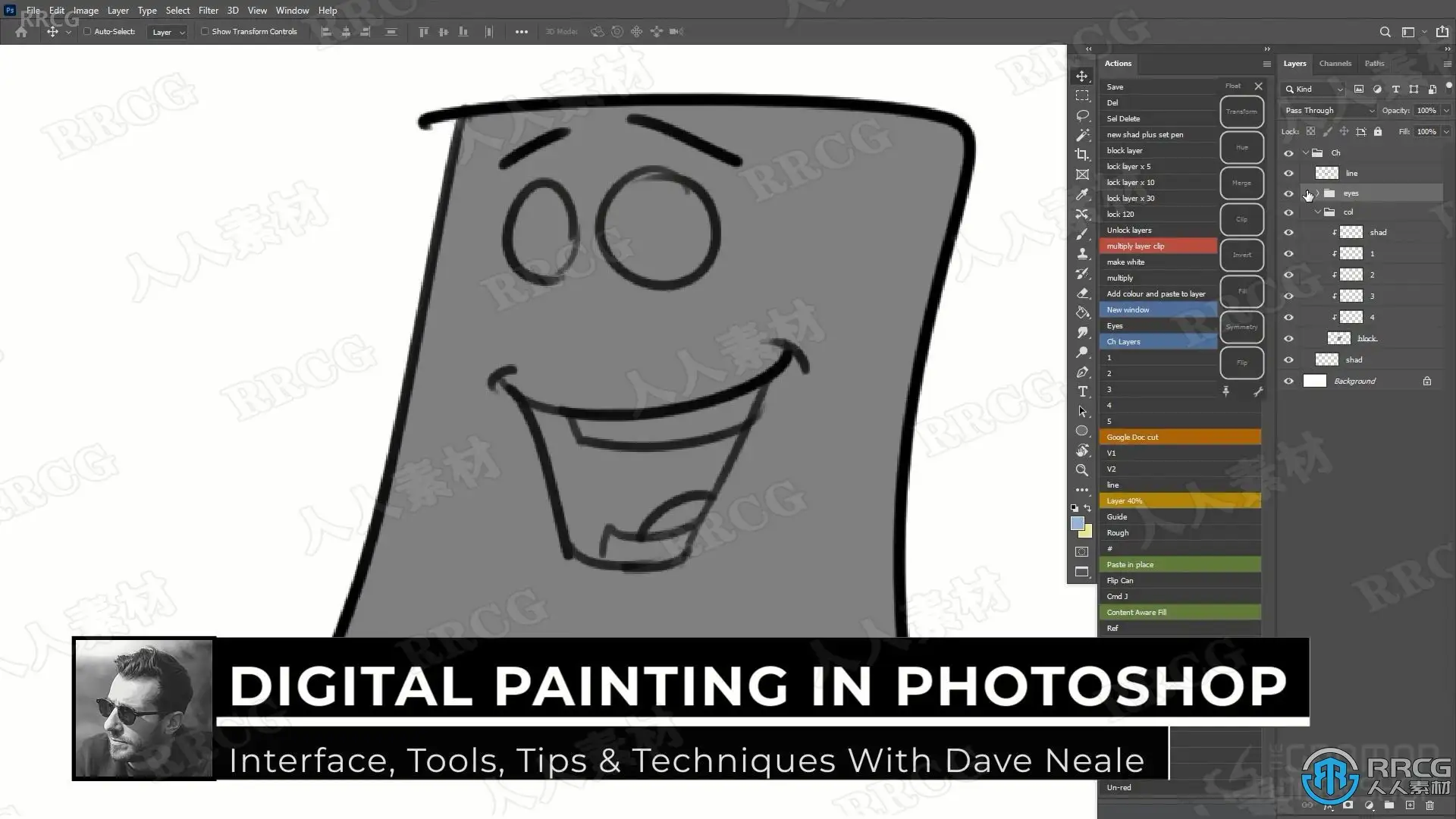
Task: Switch to the Channels tab
Action: (x=1335, y=64)
